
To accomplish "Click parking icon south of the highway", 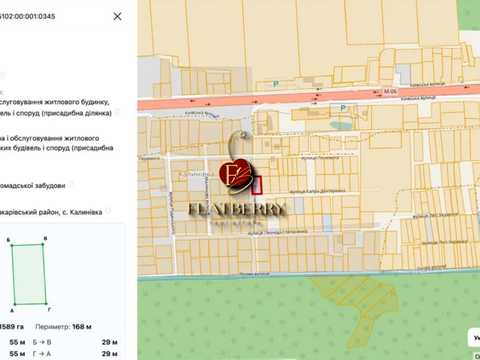I will click(x=342, y=108).
